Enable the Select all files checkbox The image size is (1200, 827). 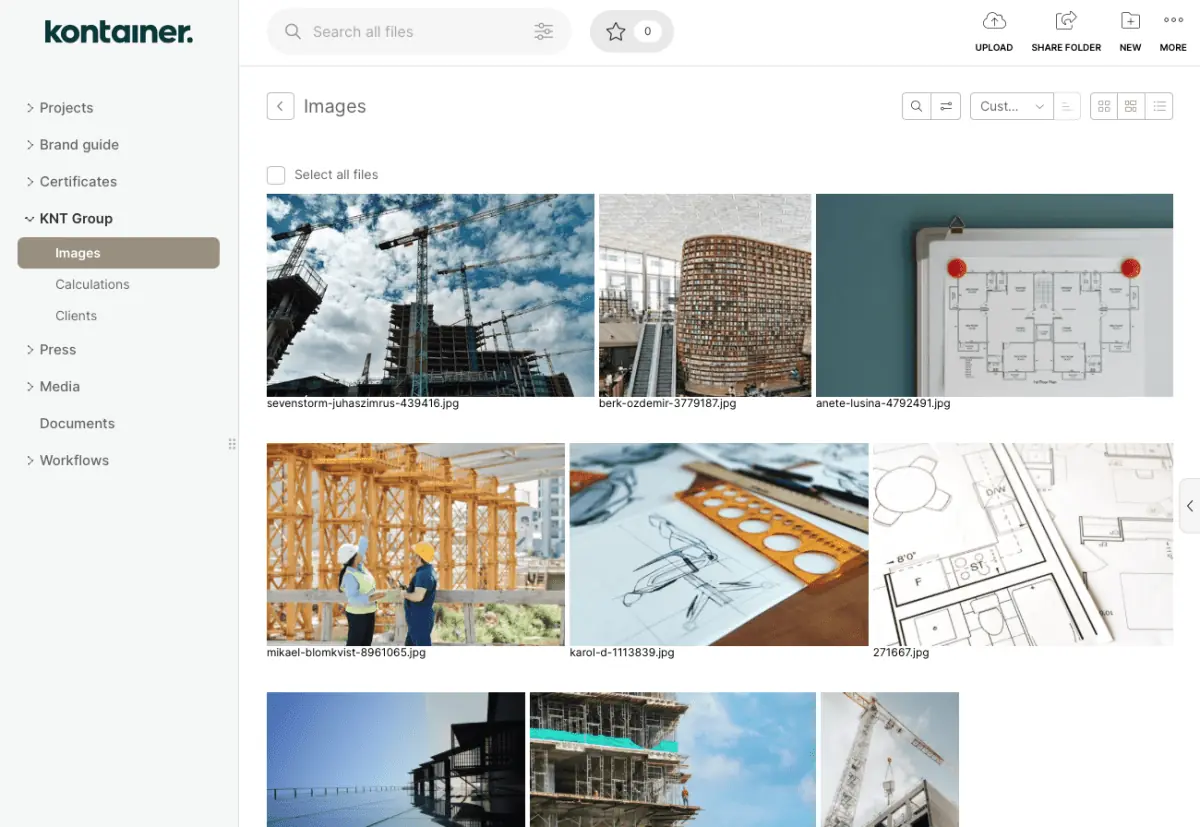pyautogui.click(x=275, y=175)
